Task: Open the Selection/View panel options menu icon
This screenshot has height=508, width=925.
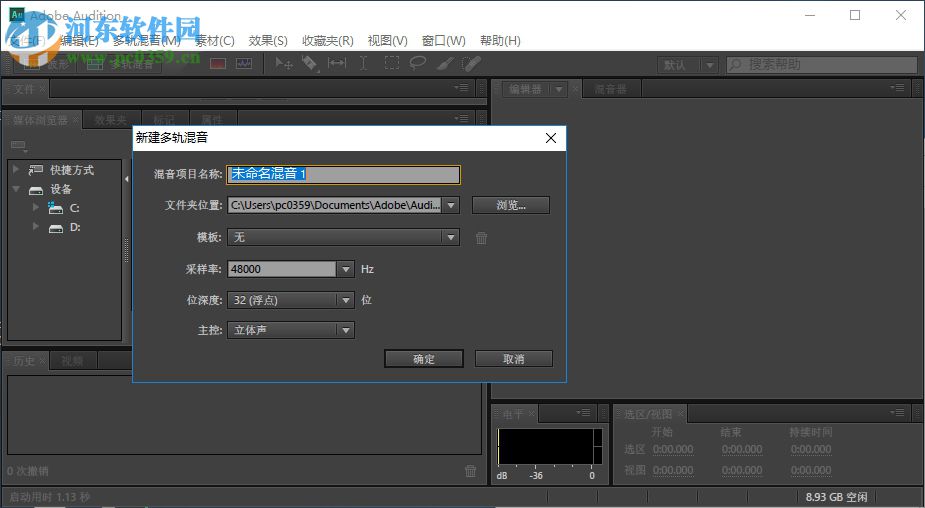Action: coord(897,412)
